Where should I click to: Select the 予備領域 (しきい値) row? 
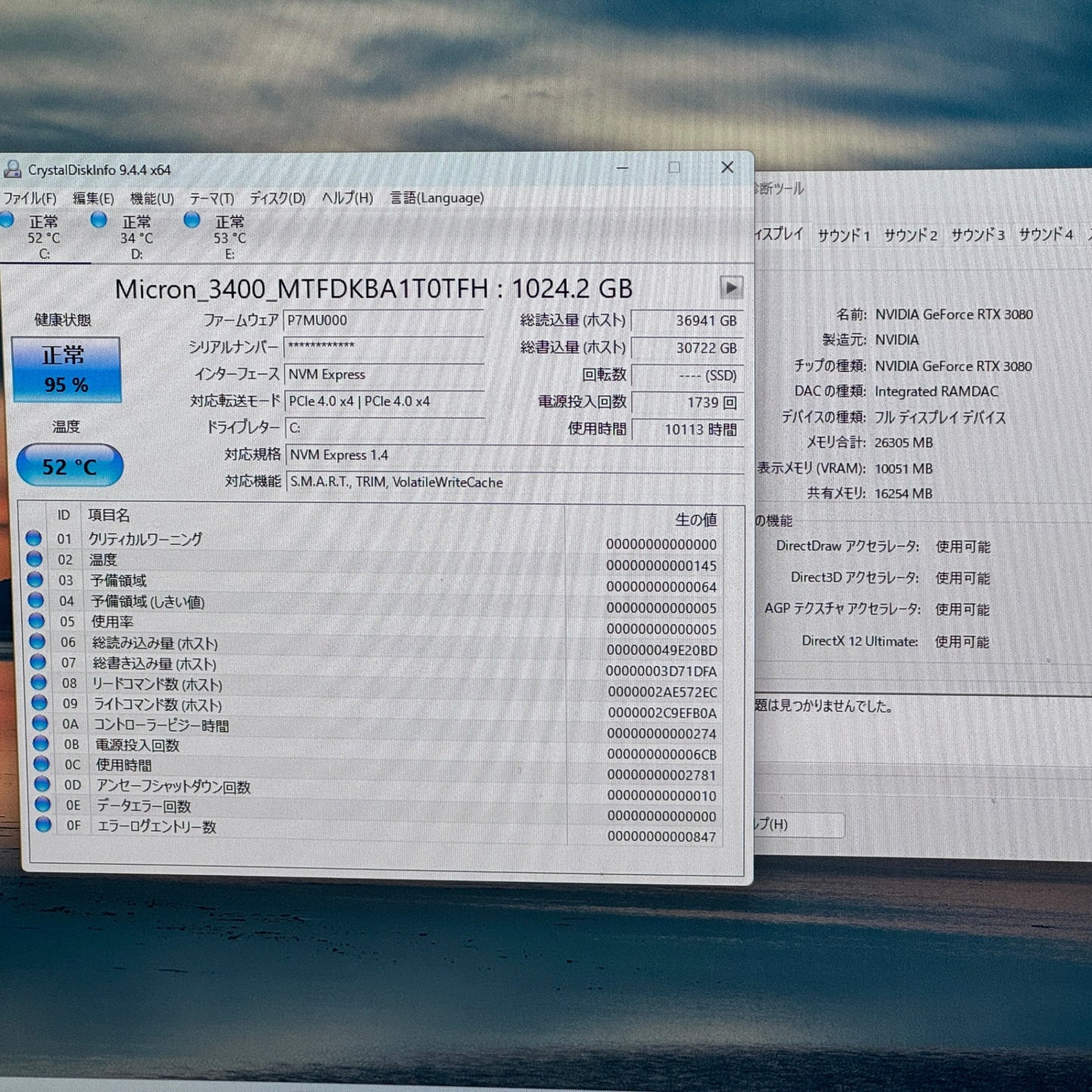coord(376,603)
